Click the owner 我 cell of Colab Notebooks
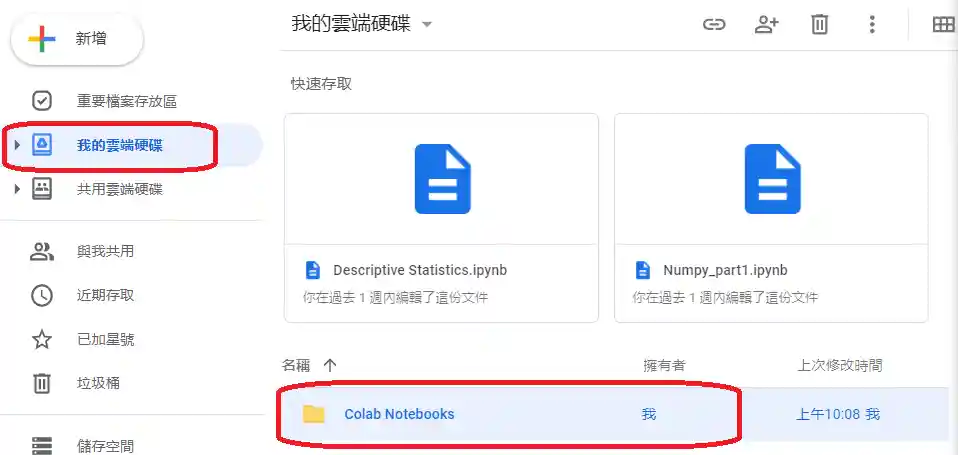The image size is (958, 455). click(649, 414)
